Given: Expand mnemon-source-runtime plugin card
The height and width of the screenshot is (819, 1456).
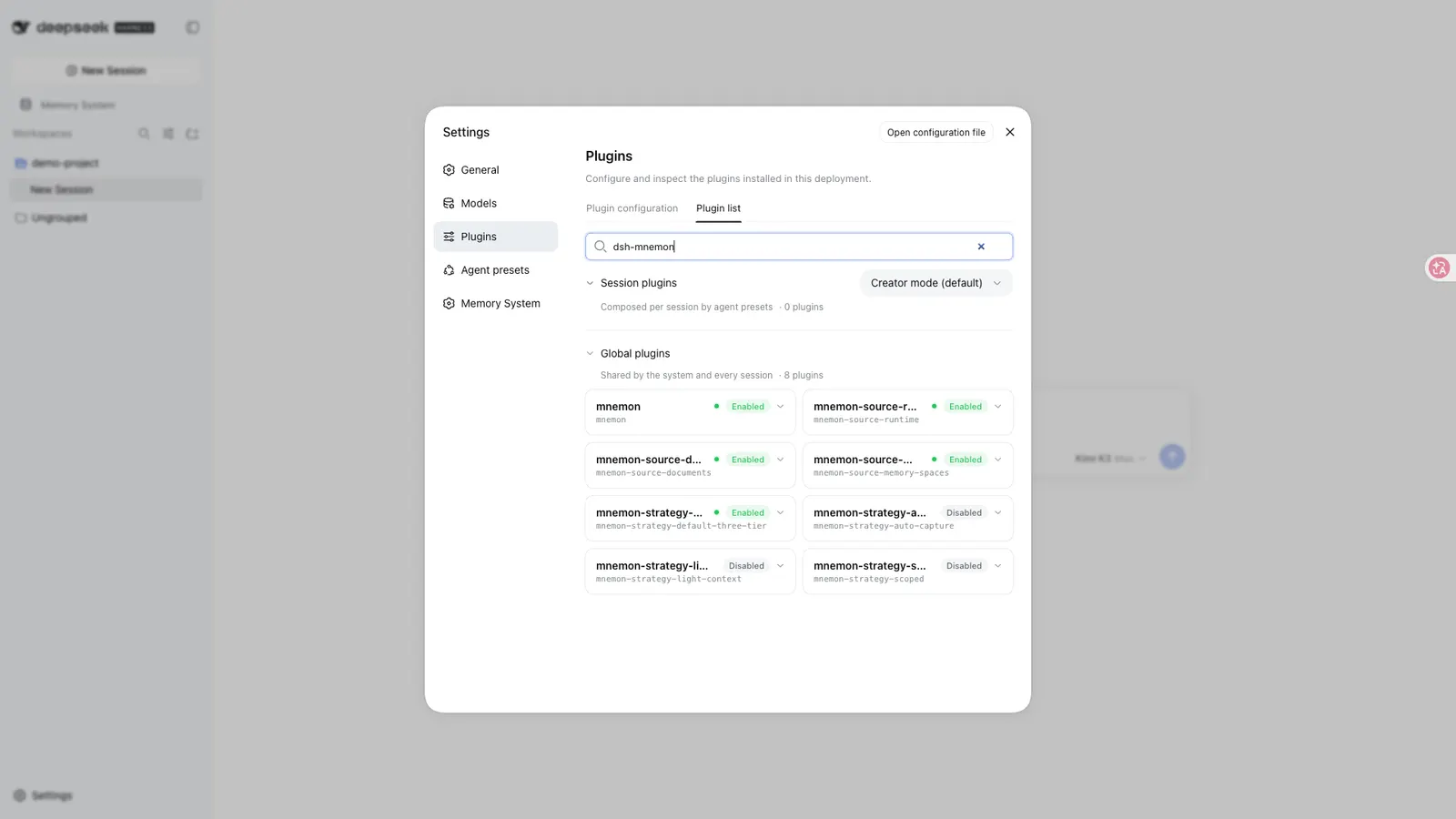Looking at the screenshot, I should pos(997,407).
